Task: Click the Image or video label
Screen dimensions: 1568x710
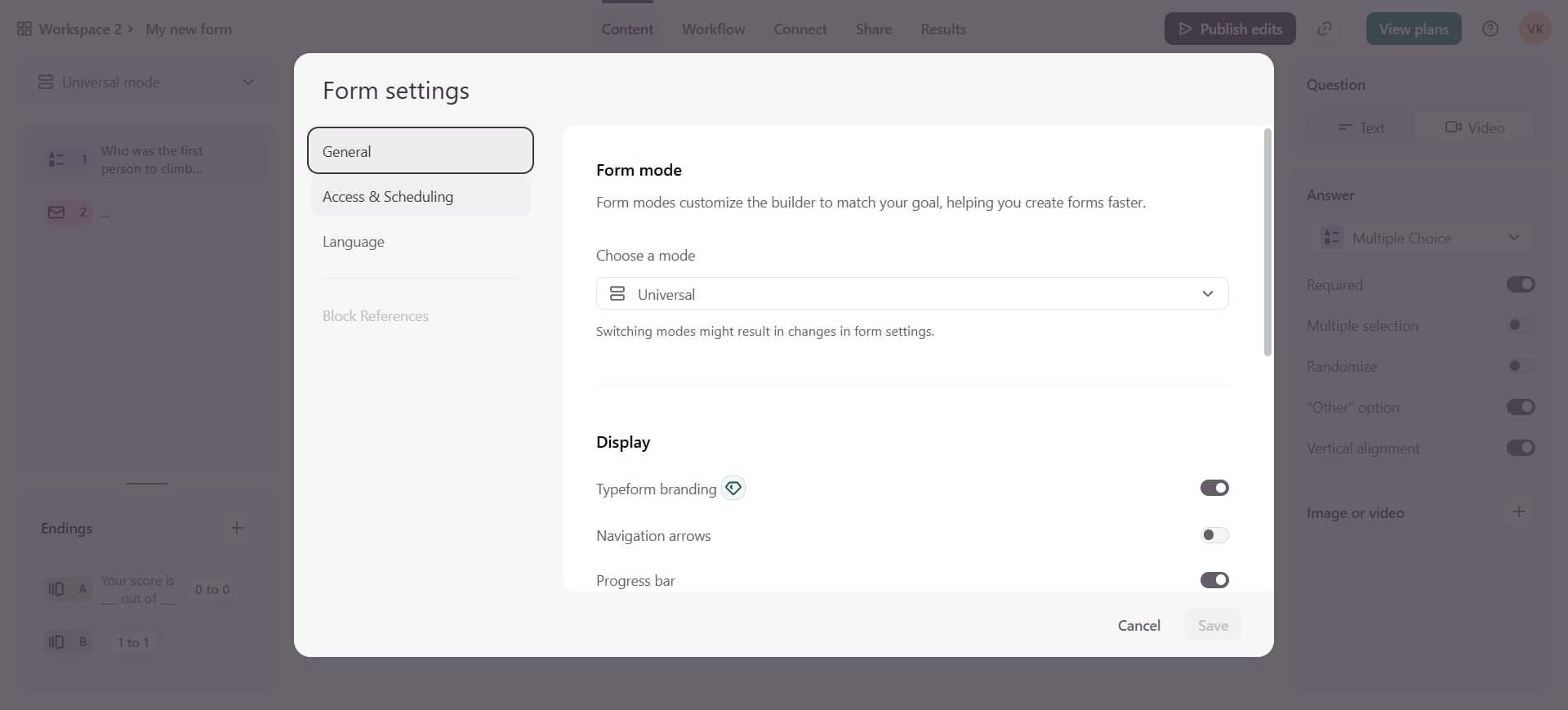Action: tap(1355, 512)
